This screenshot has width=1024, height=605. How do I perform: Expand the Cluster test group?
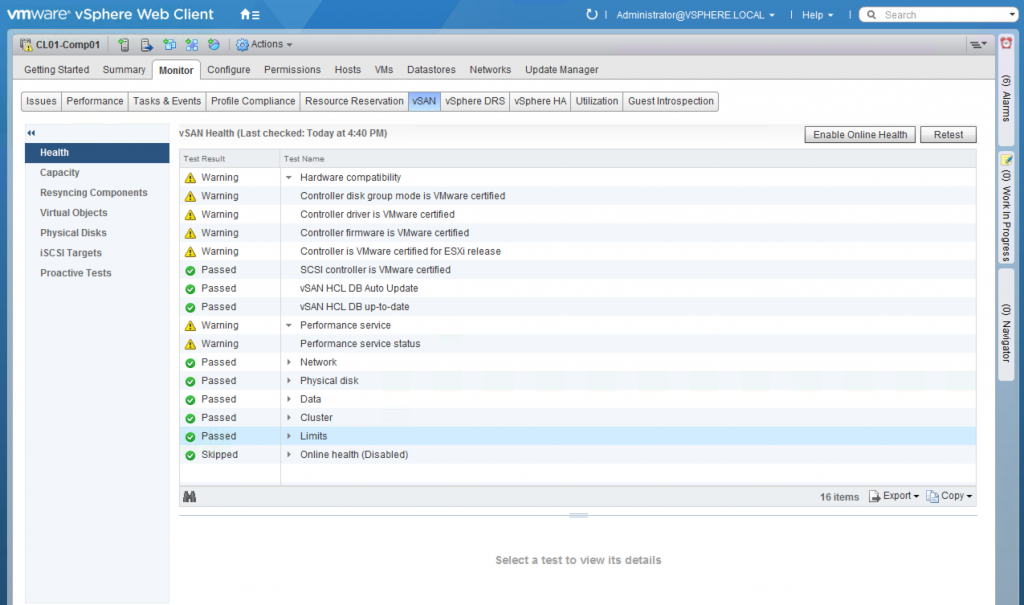click(x=289, y=417)
